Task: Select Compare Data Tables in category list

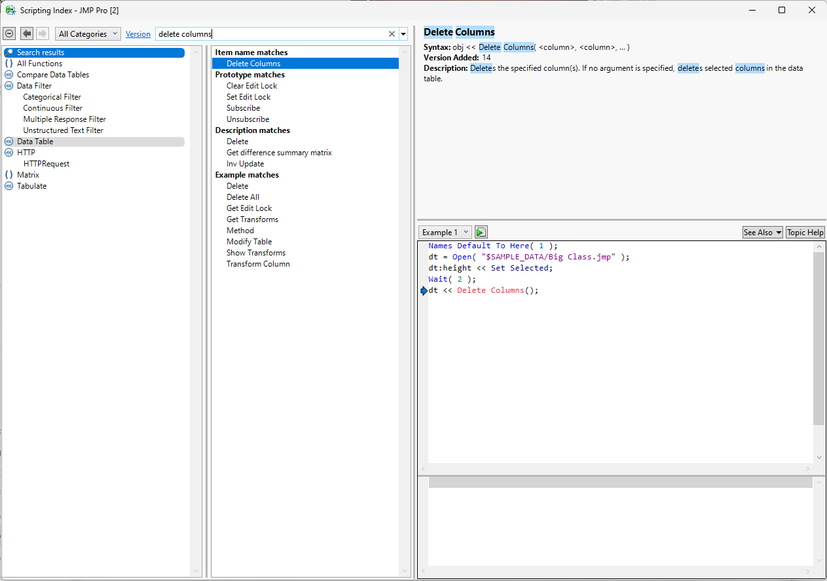Action: pyautogui.click(x=52, y=75)
